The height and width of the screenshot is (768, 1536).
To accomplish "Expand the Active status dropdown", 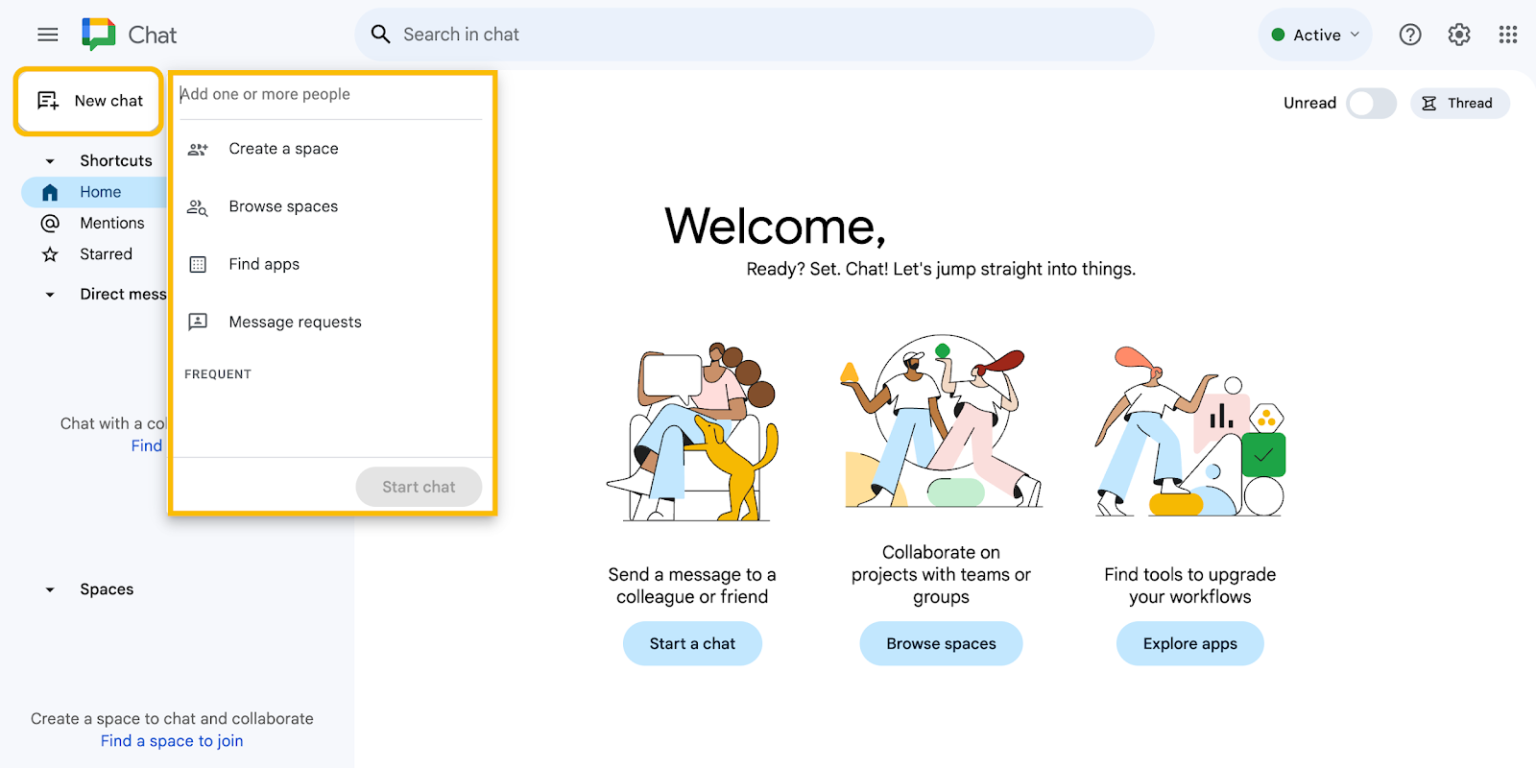I will click(1314, 34).
